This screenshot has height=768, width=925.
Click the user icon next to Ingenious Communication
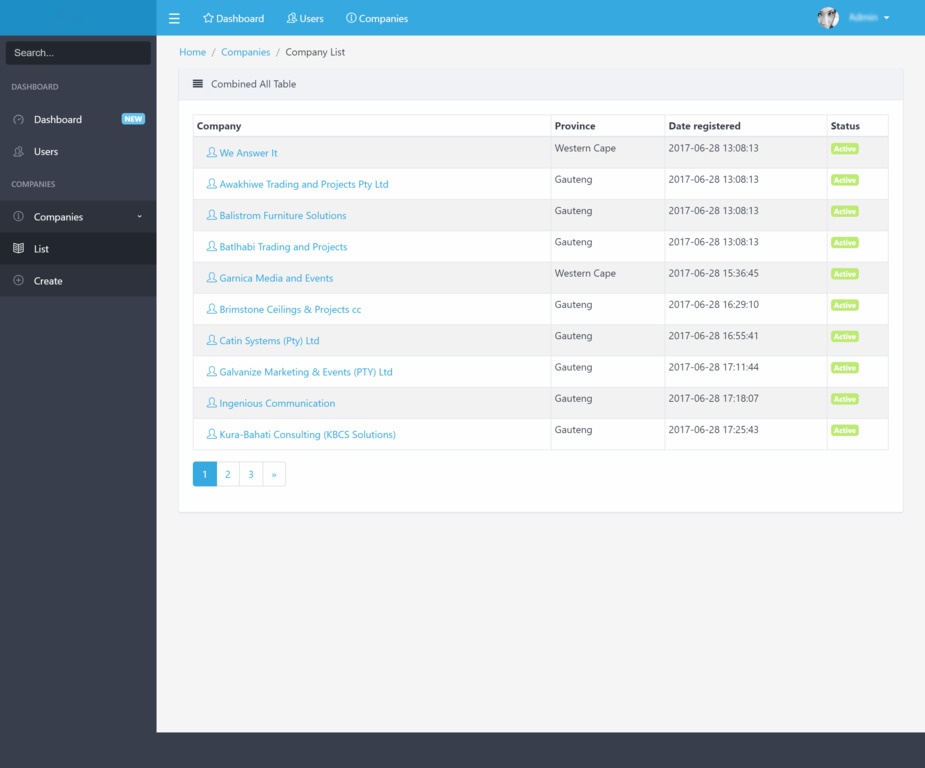point(211,402)
